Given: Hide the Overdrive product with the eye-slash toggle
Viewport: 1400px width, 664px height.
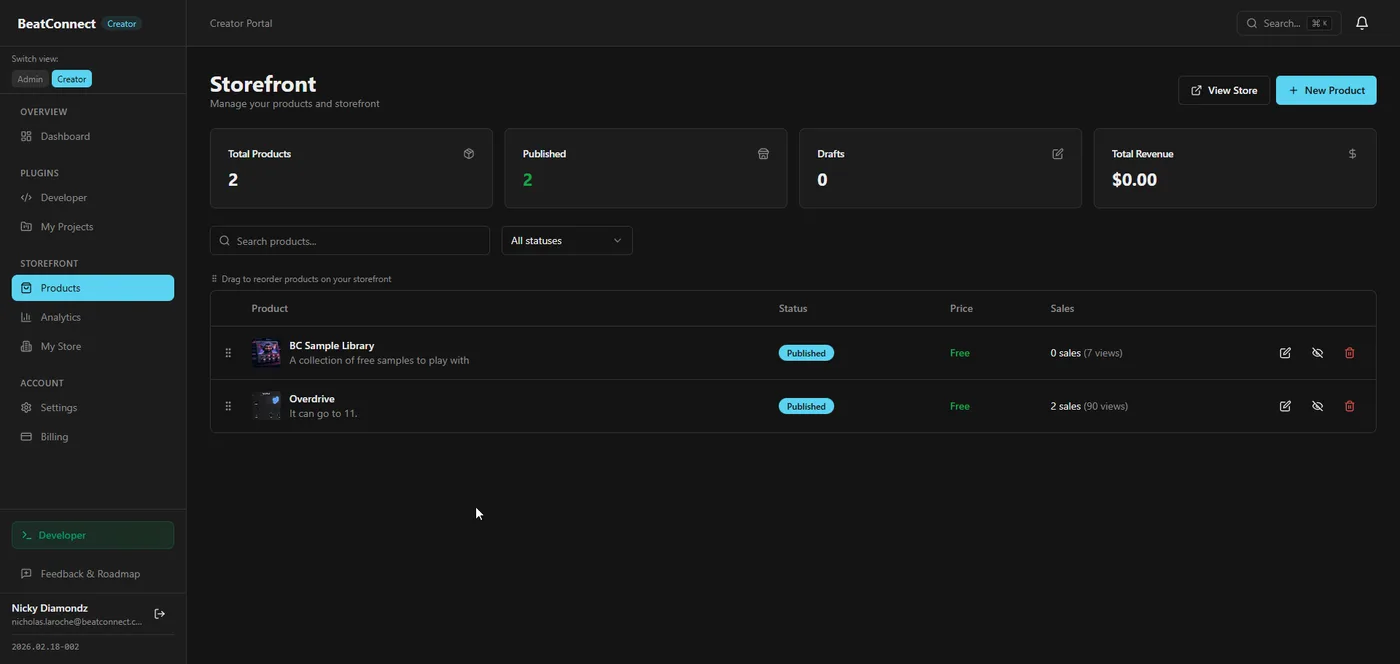Looking at the screenshot, I should tap(1316, 405).
